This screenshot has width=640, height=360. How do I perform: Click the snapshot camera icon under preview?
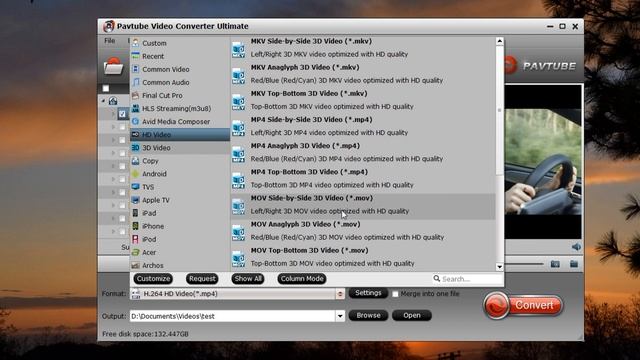[x=555, y=264]
